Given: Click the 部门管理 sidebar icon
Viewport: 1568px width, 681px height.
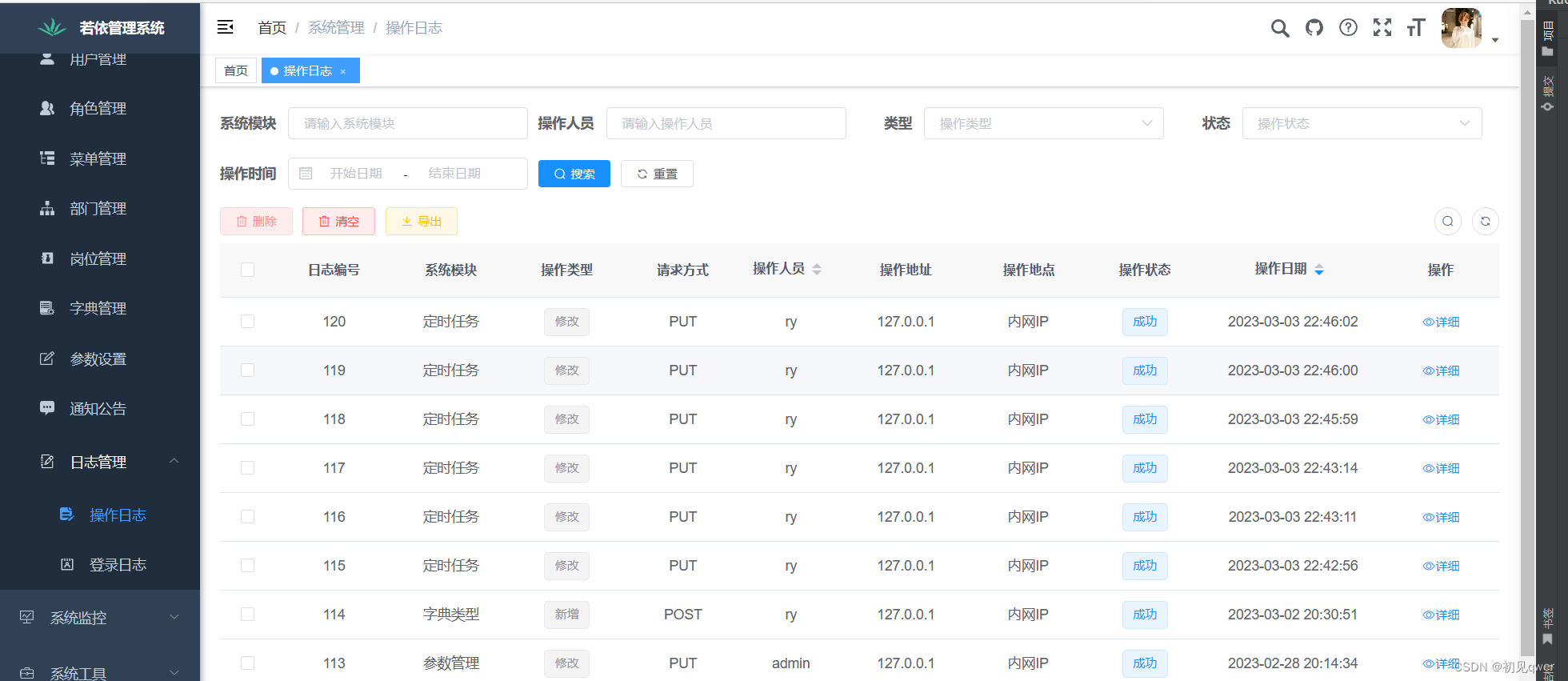Looking at the screenshot, I should point(47,208).
